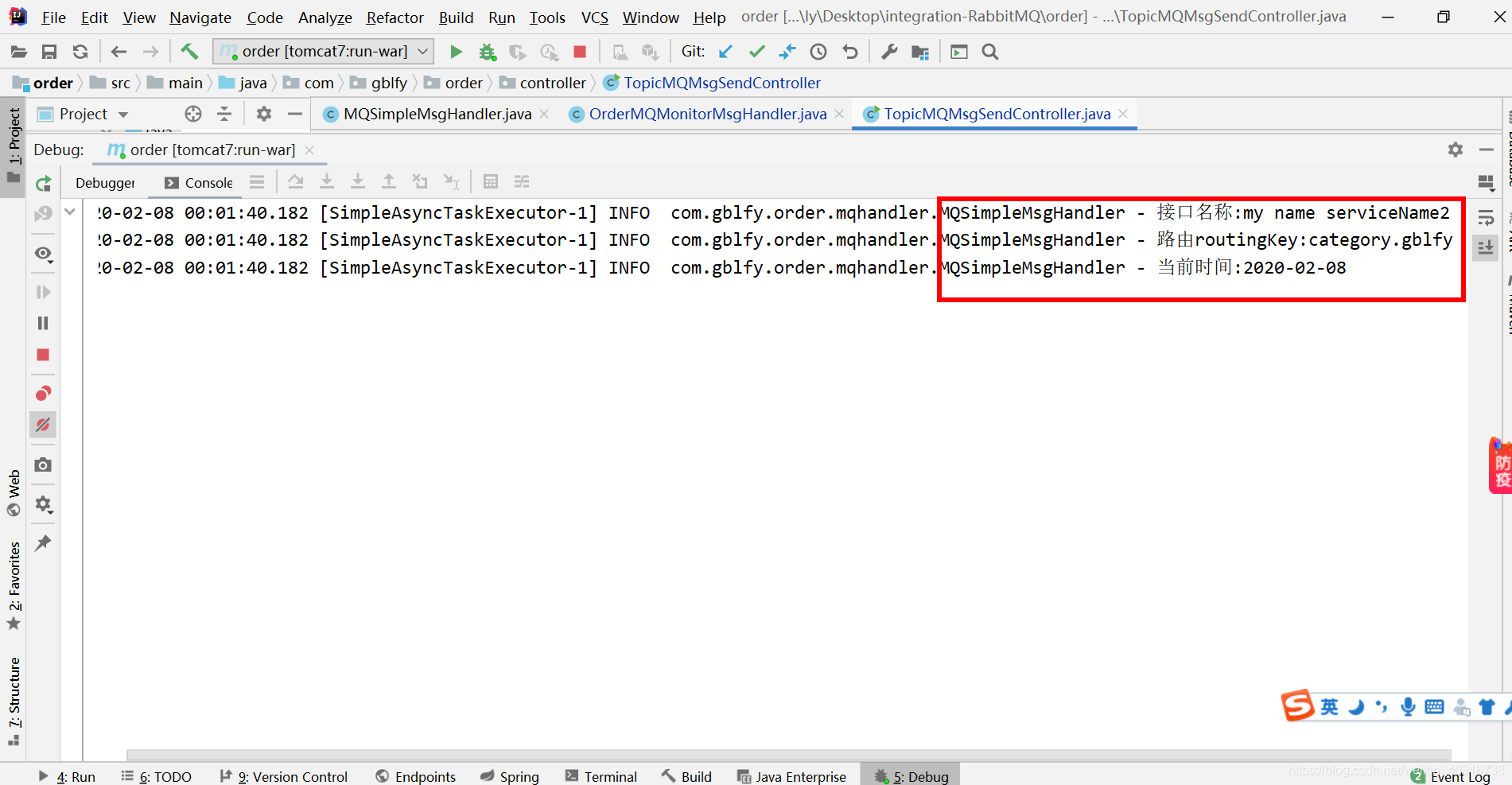Open settings with the wrench icon
Viewport: 1512px width, 785px height.
(889, 52)
